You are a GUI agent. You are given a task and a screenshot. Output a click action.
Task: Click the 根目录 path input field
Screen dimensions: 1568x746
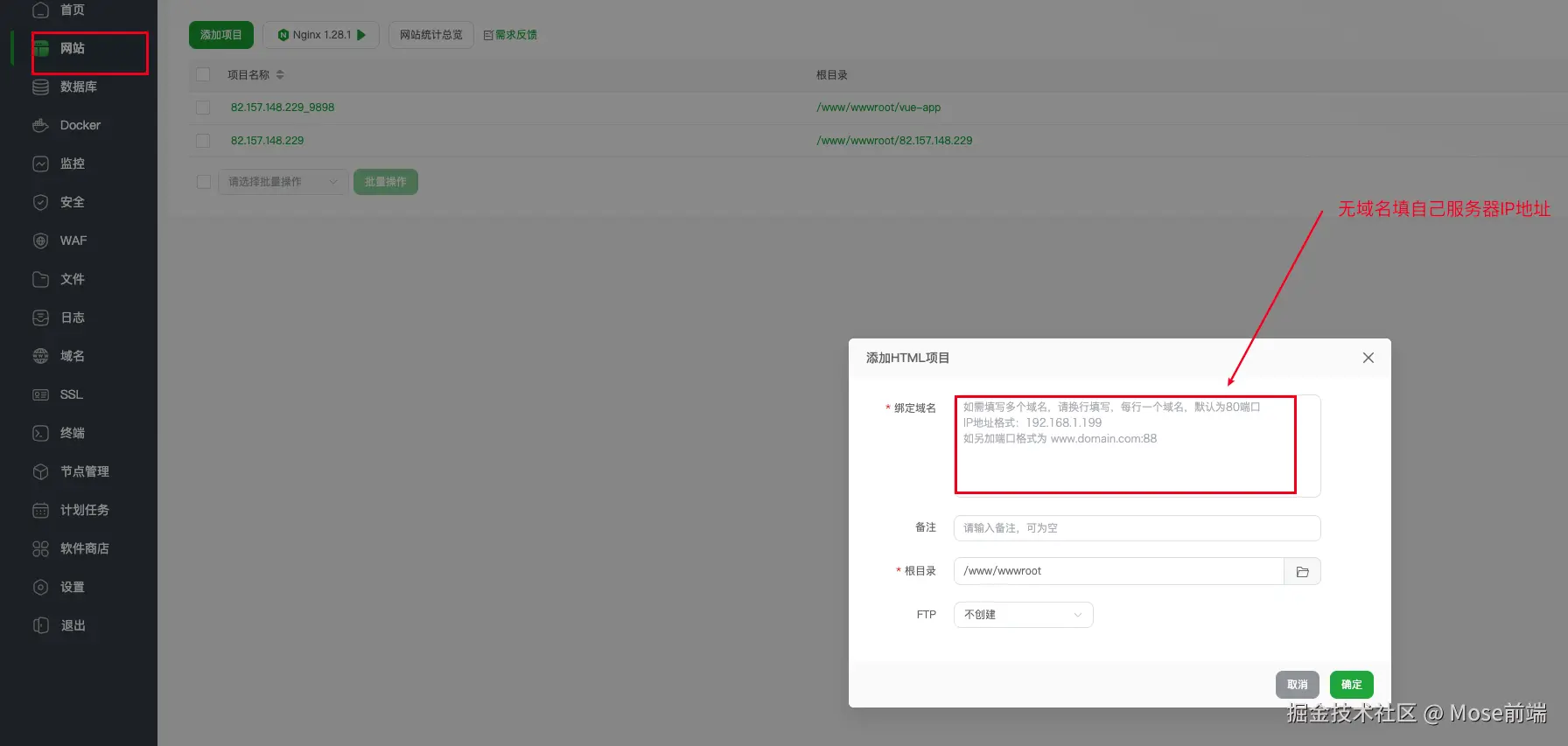click(x=1118, y=571)
